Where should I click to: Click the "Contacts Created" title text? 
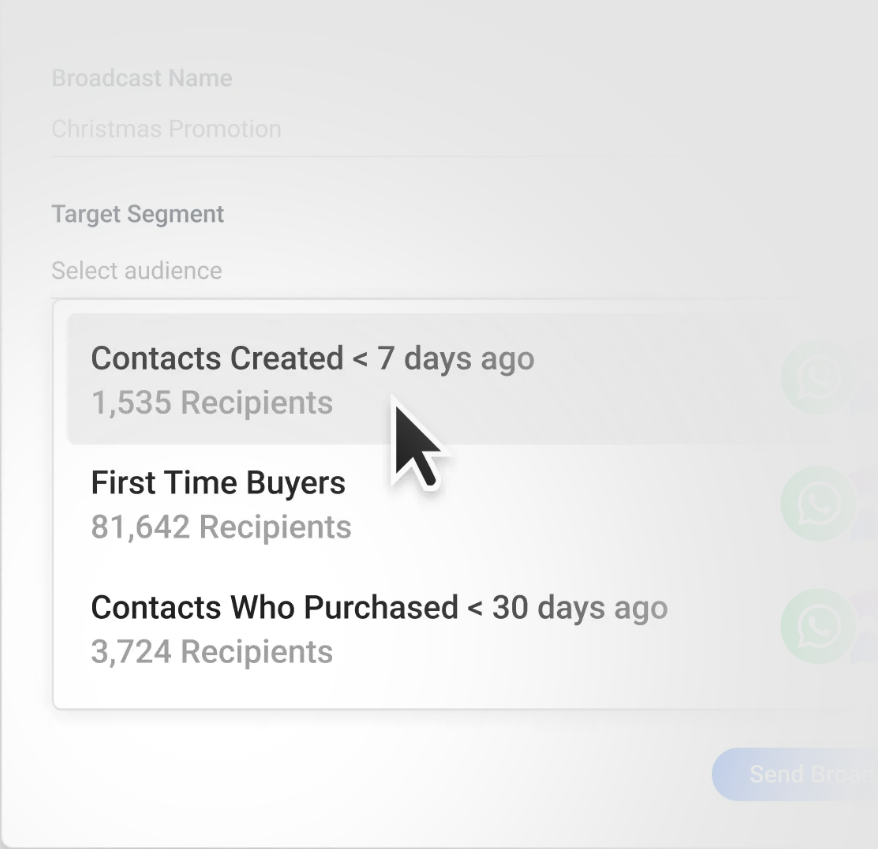click(217, 358)
